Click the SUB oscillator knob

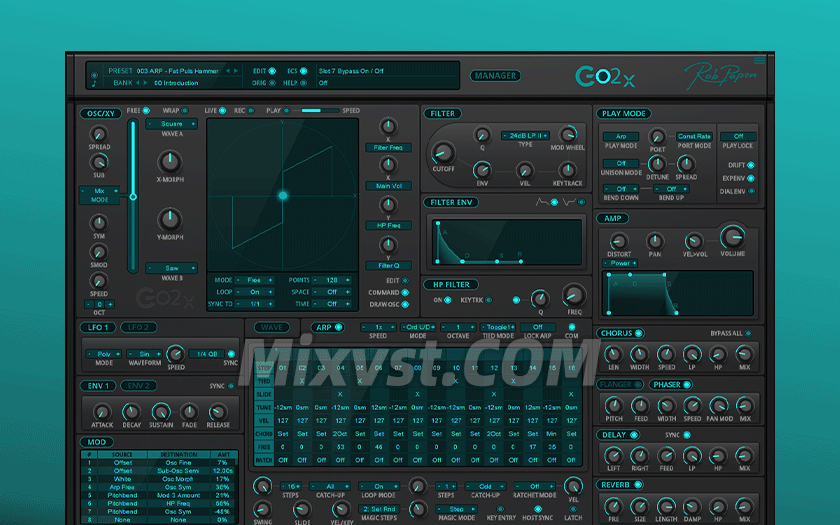point(99,162)
